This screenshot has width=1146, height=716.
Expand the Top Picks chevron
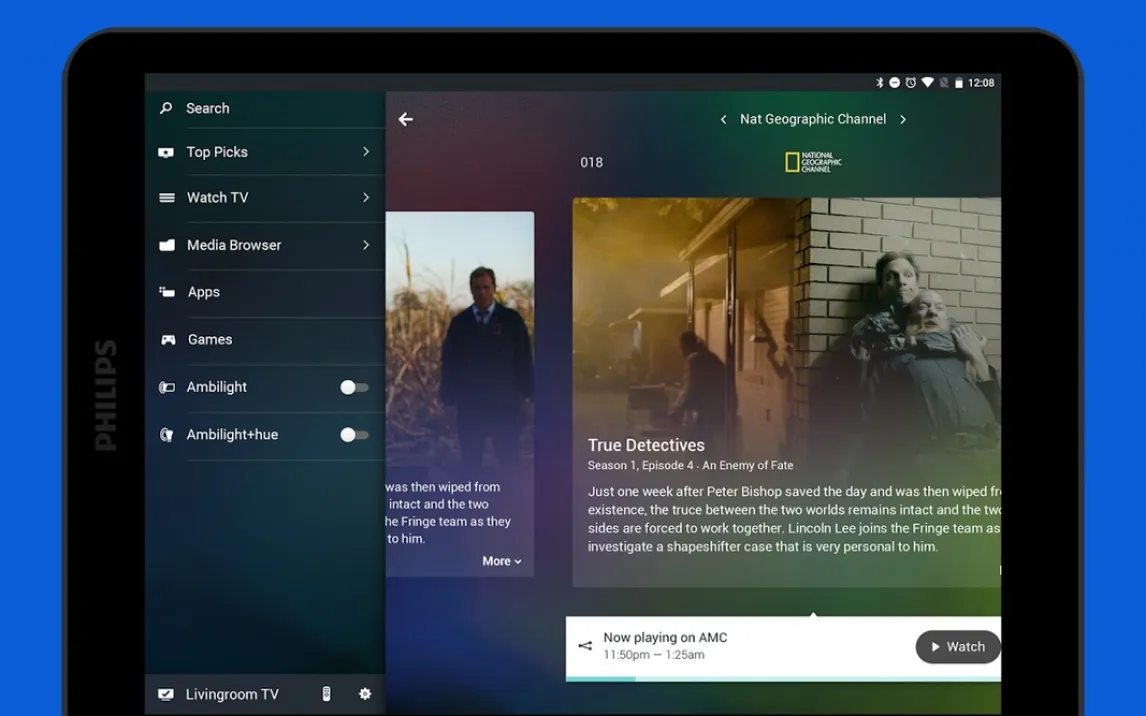366,152
